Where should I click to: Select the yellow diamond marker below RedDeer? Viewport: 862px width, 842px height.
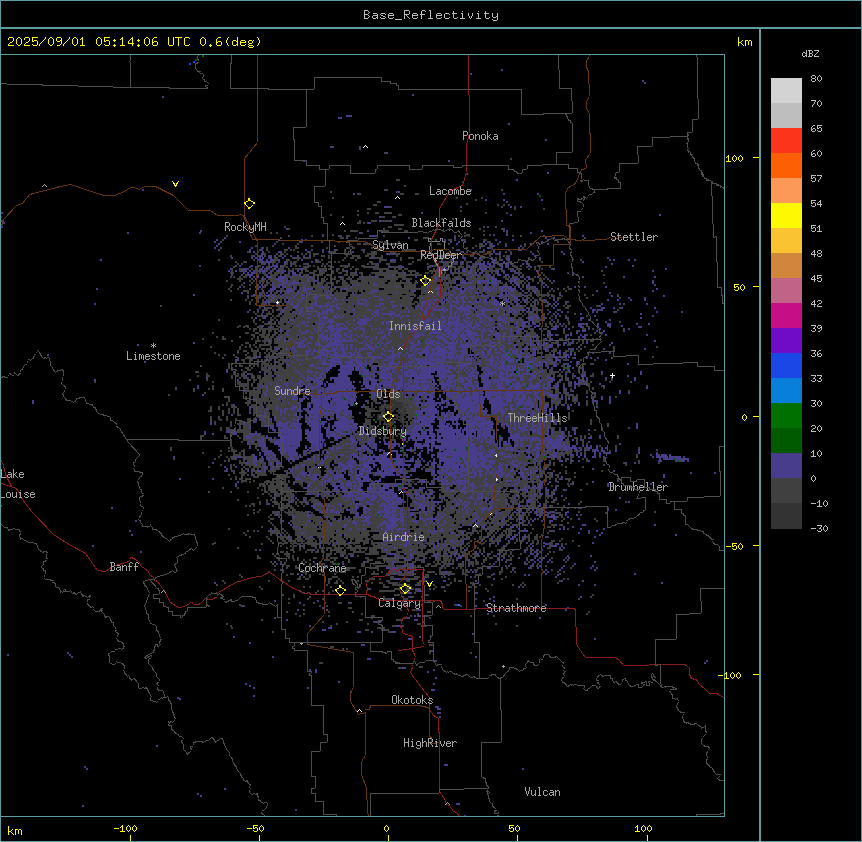[426, 281]
